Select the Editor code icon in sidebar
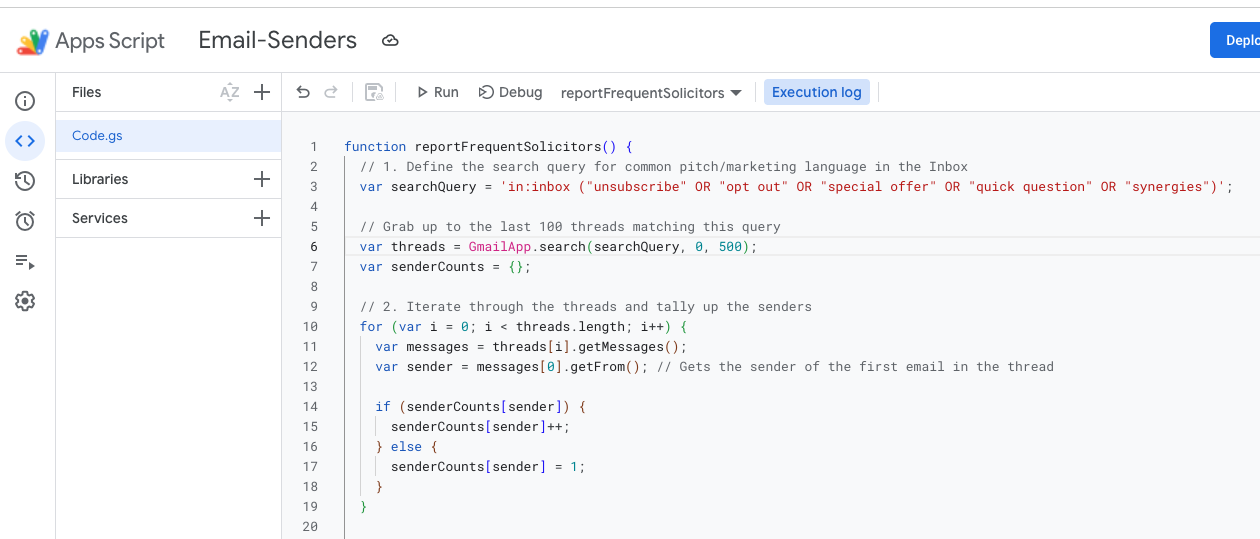 pyautogui.click(x=25, y=141)
